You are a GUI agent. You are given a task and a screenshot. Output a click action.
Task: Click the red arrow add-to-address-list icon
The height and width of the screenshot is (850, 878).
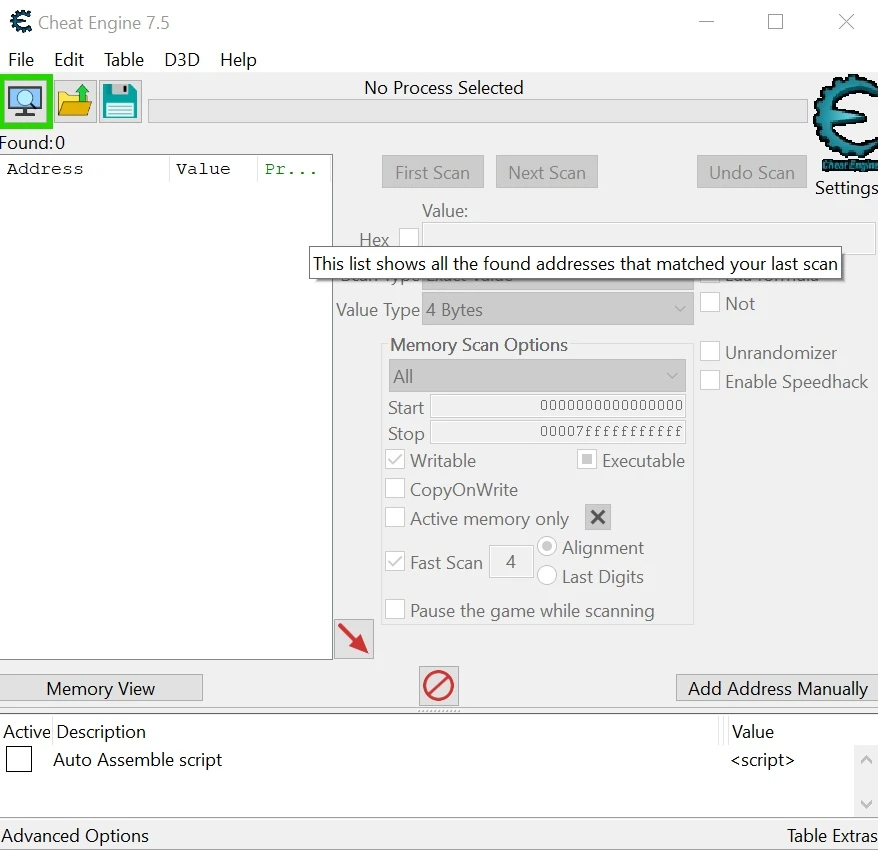point(354,639)
